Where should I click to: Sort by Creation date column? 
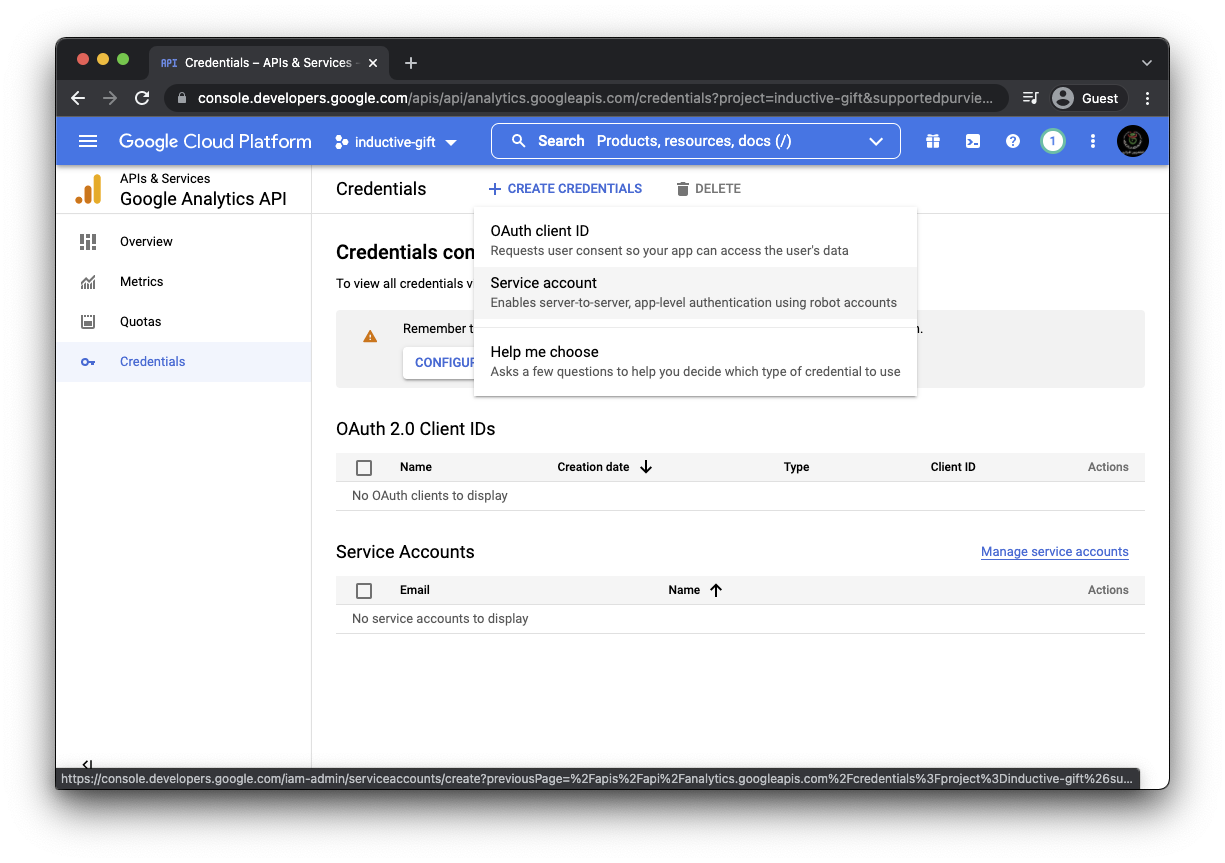[593, 467]
